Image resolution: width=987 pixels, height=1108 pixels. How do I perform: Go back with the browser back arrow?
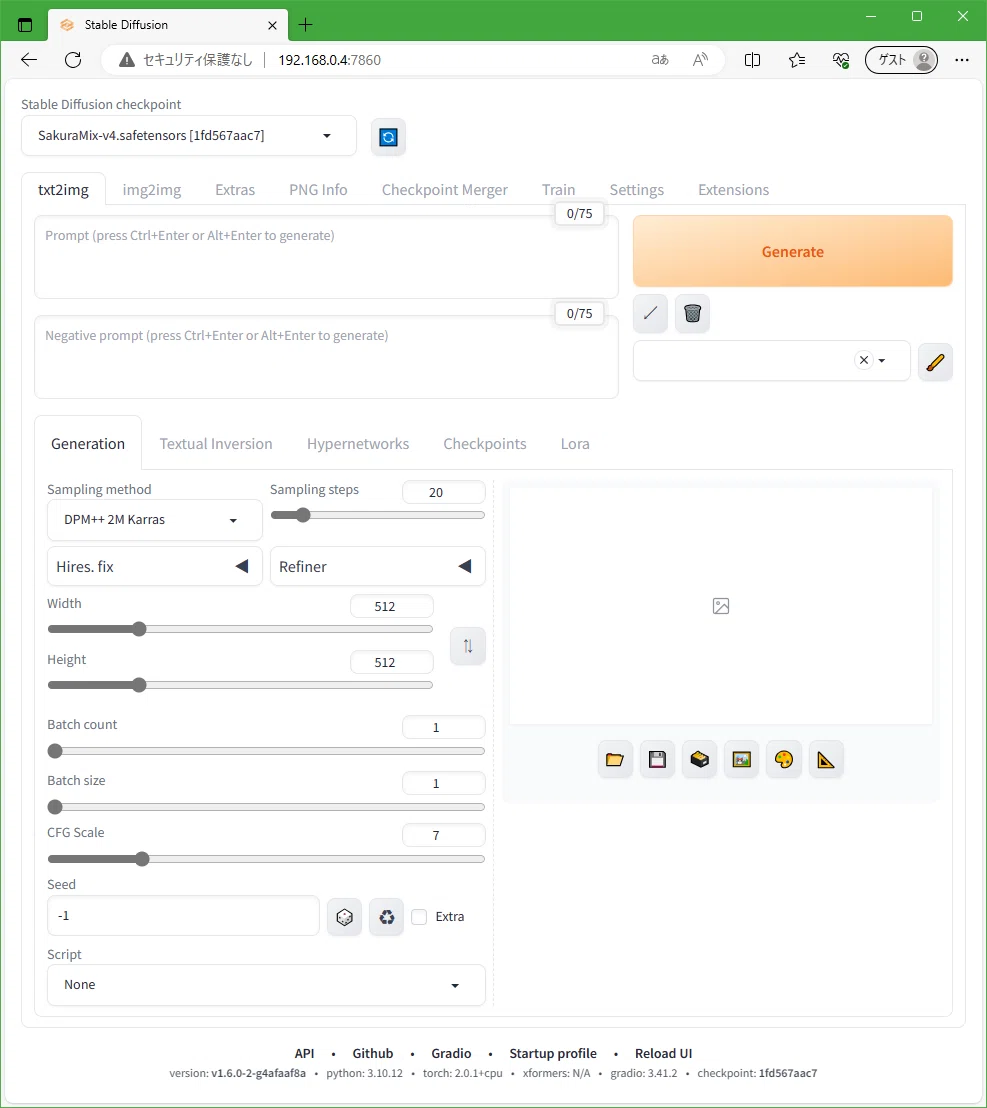coord(29,60)
